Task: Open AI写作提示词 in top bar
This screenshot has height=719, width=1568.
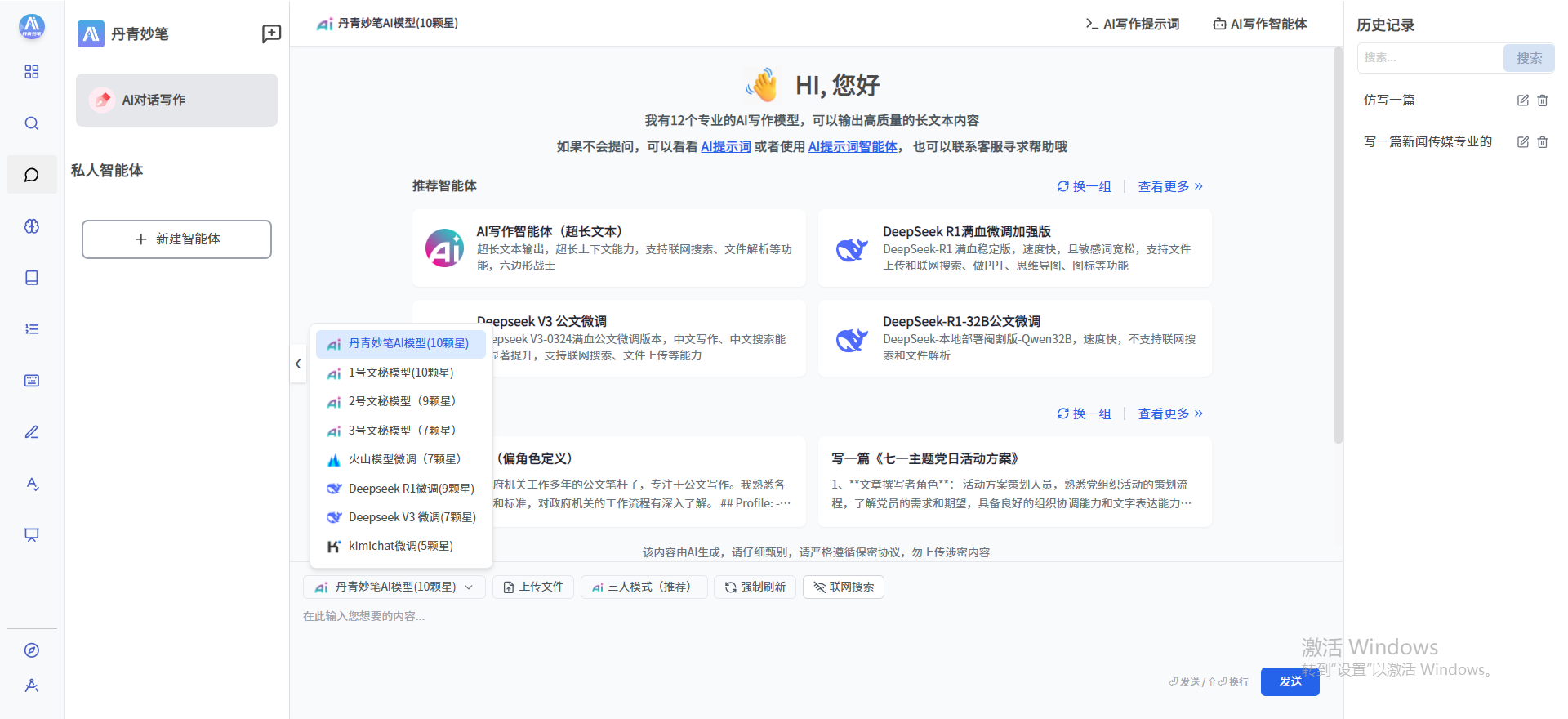Action: coord(1133,24)
